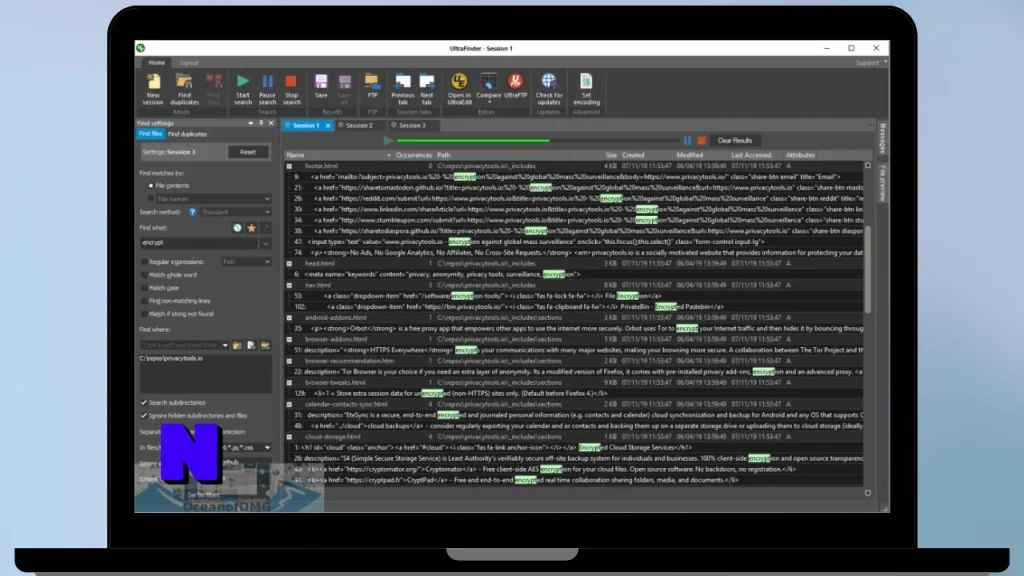Click third folder icon in Find where

tap(265, 345)
